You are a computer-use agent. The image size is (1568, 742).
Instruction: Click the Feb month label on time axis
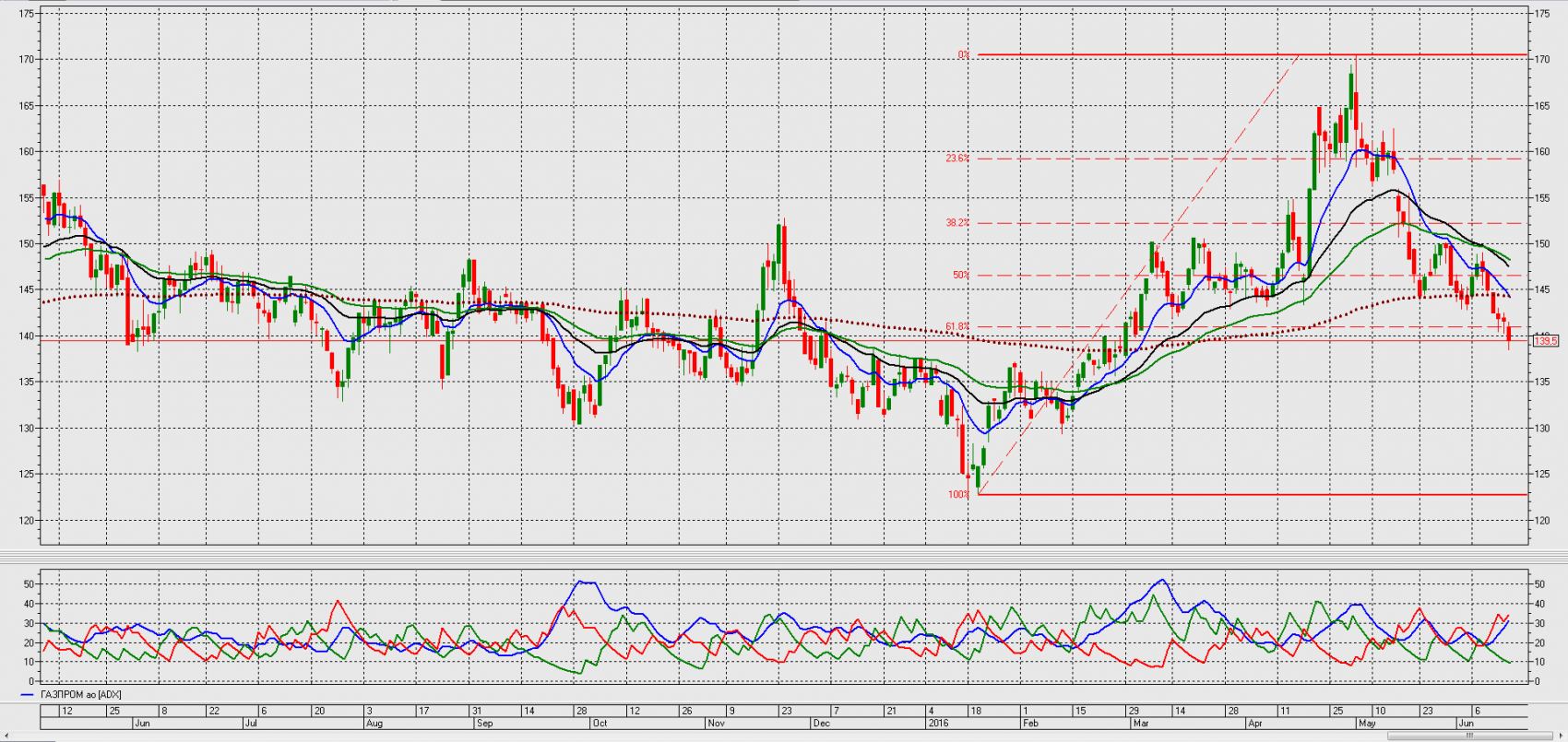(x=1031, y=724)
